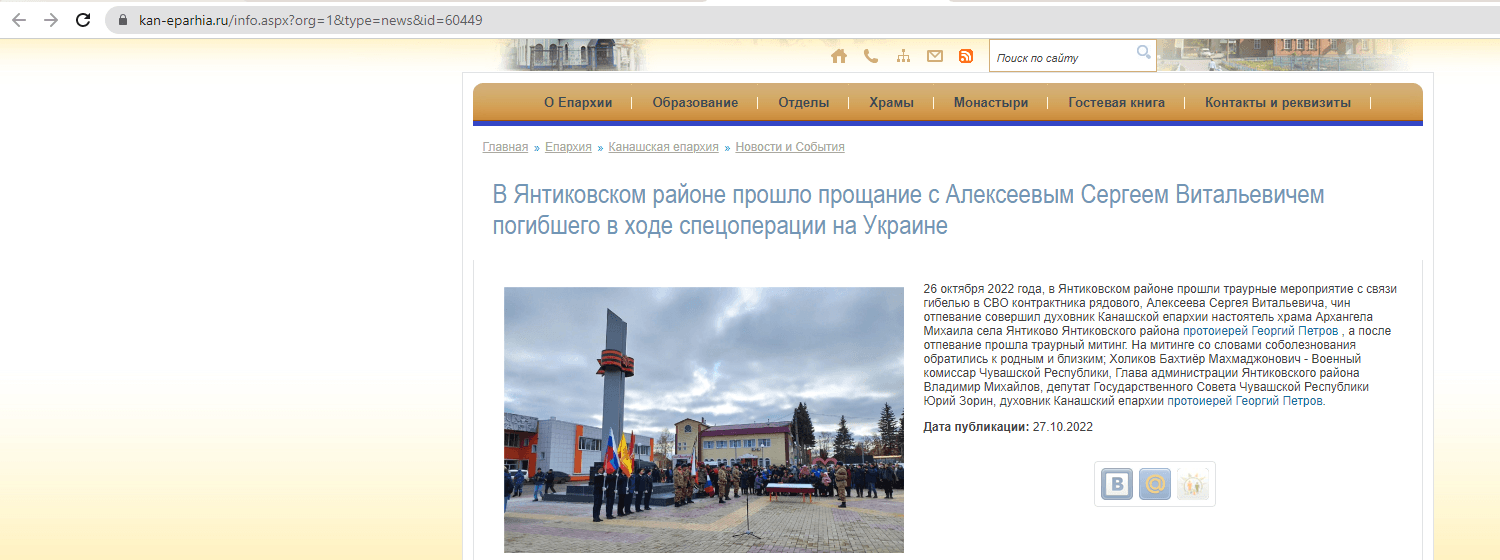The height and width of the screenshot is (560, 1500).
Task: Click the 'Поиск по сайту' search field
Action: click(1062, 58)
